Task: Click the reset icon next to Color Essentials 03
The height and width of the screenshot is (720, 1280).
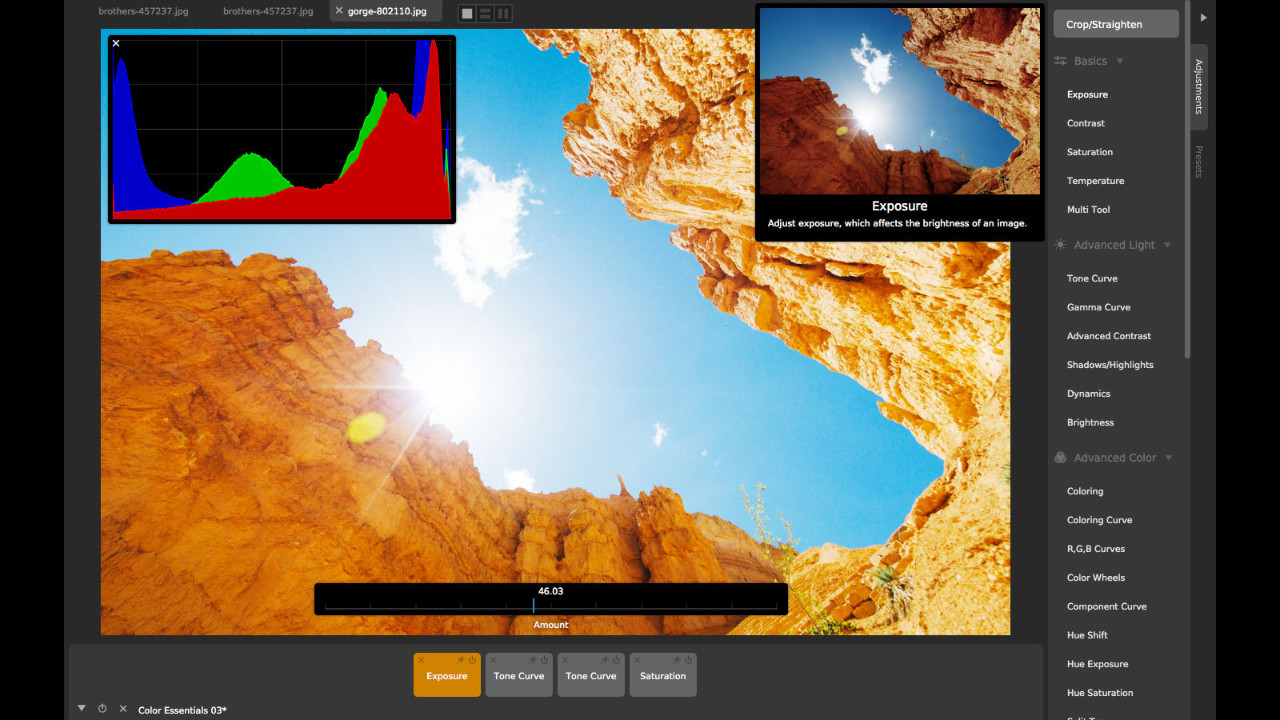Action: (x=102, y=710)
